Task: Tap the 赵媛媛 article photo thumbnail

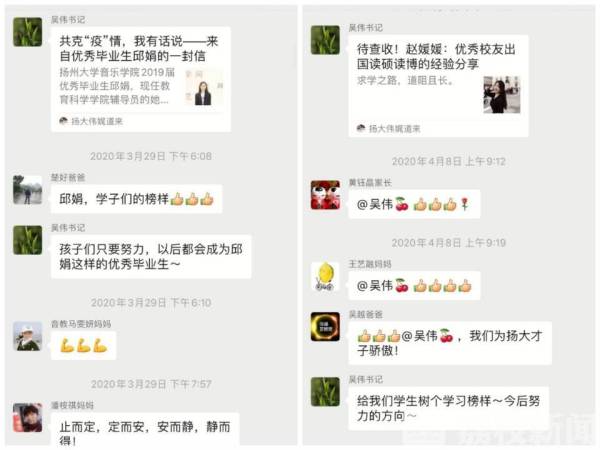Action: click(502, 95)
